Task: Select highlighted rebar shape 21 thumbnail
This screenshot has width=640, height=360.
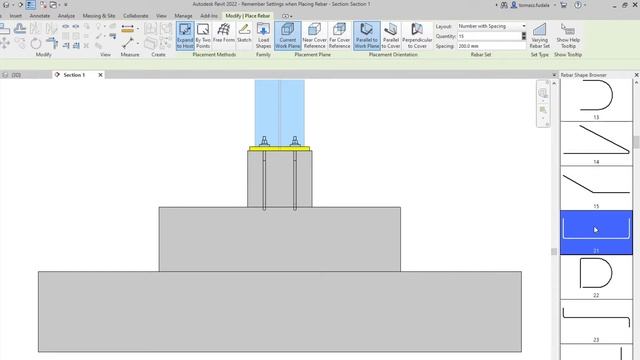Action: coord(596,233)
